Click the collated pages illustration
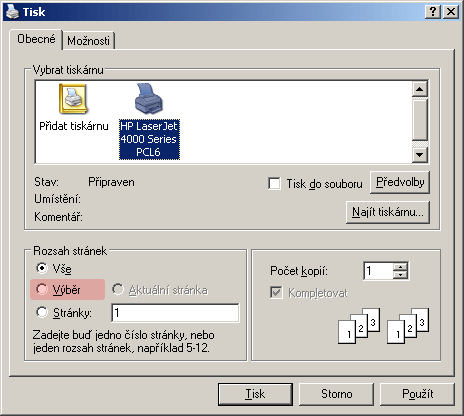464x416 pixels. [383, 326]
